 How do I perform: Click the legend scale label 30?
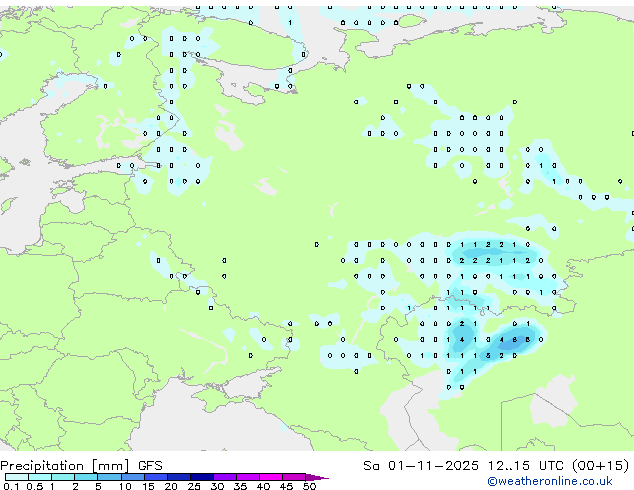(217, 486)
